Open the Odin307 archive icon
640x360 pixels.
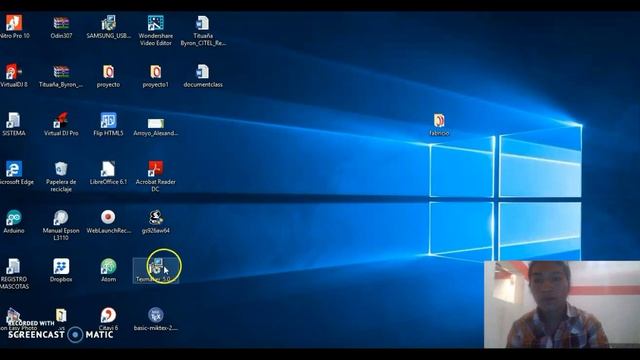[x=61, y=23]
